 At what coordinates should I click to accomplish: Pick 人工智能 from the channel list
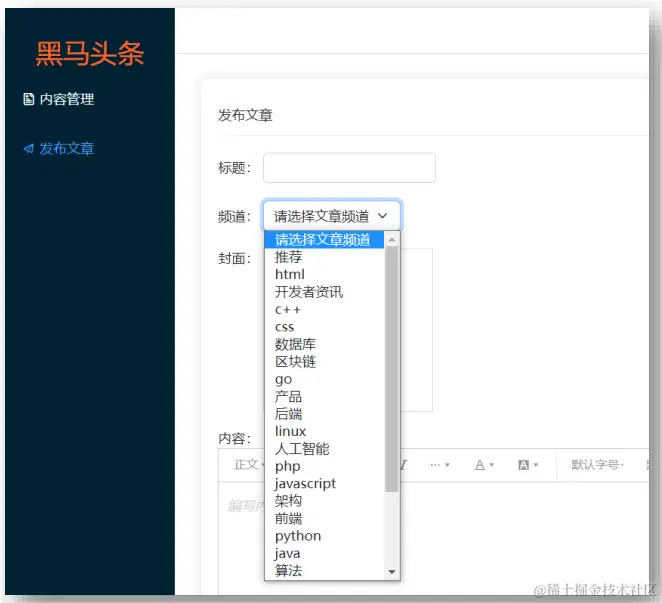pyautogui.click(x=324, y=449)
